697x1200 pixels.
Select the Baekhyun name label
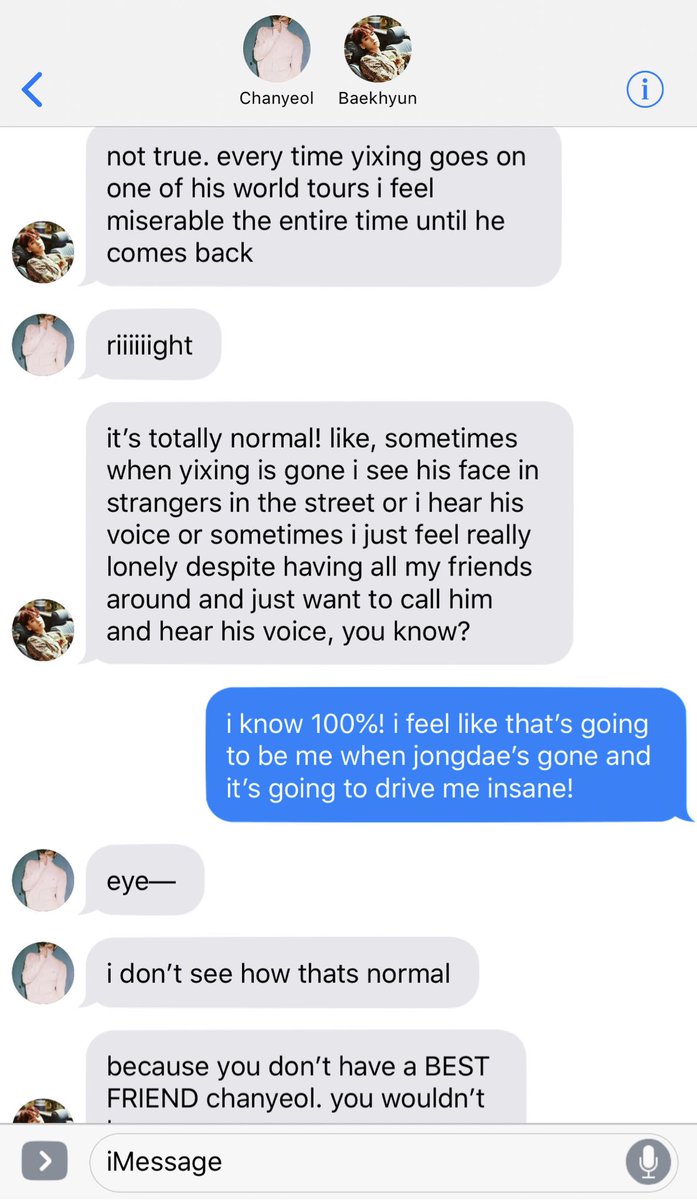coord(377,98)
